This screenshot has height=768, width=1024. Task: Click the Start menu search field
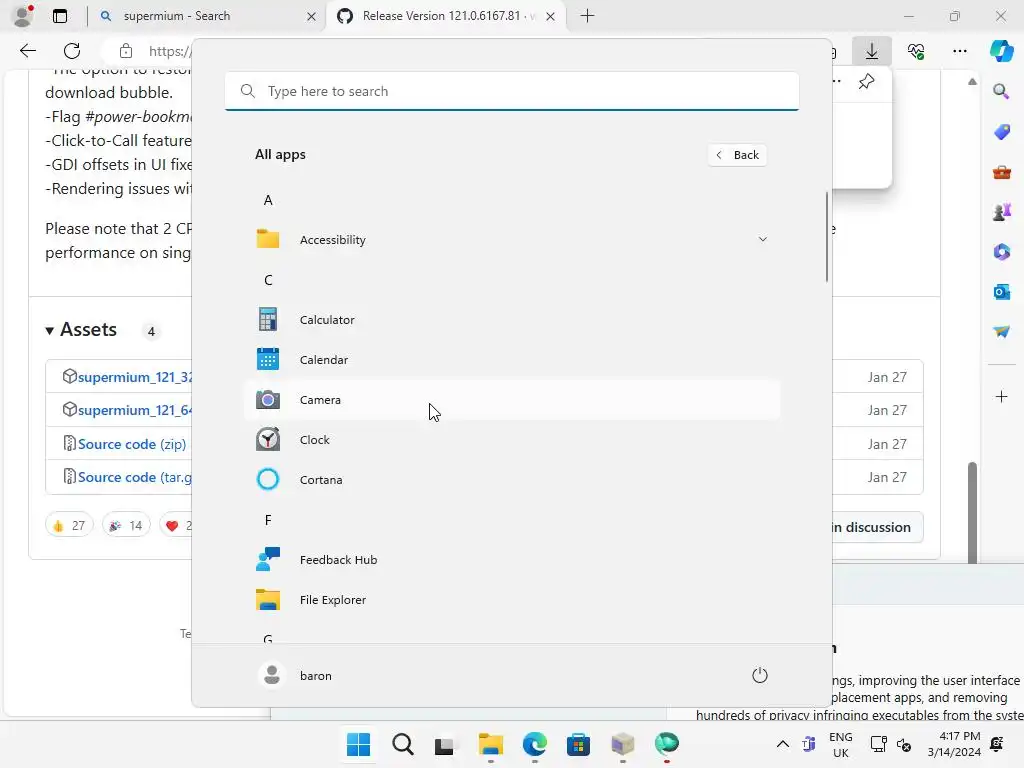511,91
